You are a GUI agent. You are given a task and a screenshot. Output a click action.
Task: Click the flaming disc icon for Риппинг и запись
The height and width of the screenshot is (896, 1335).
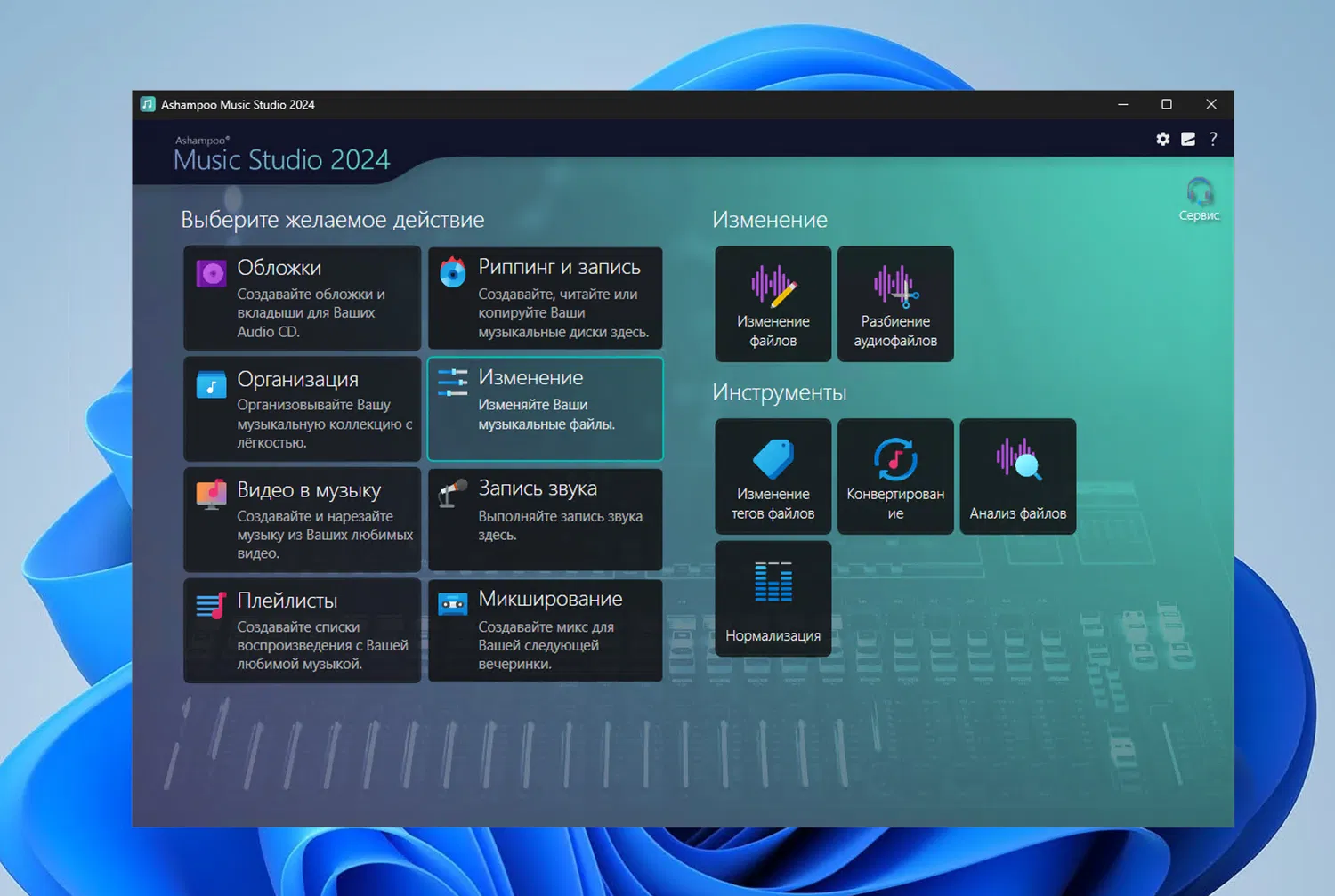(453, 272)
